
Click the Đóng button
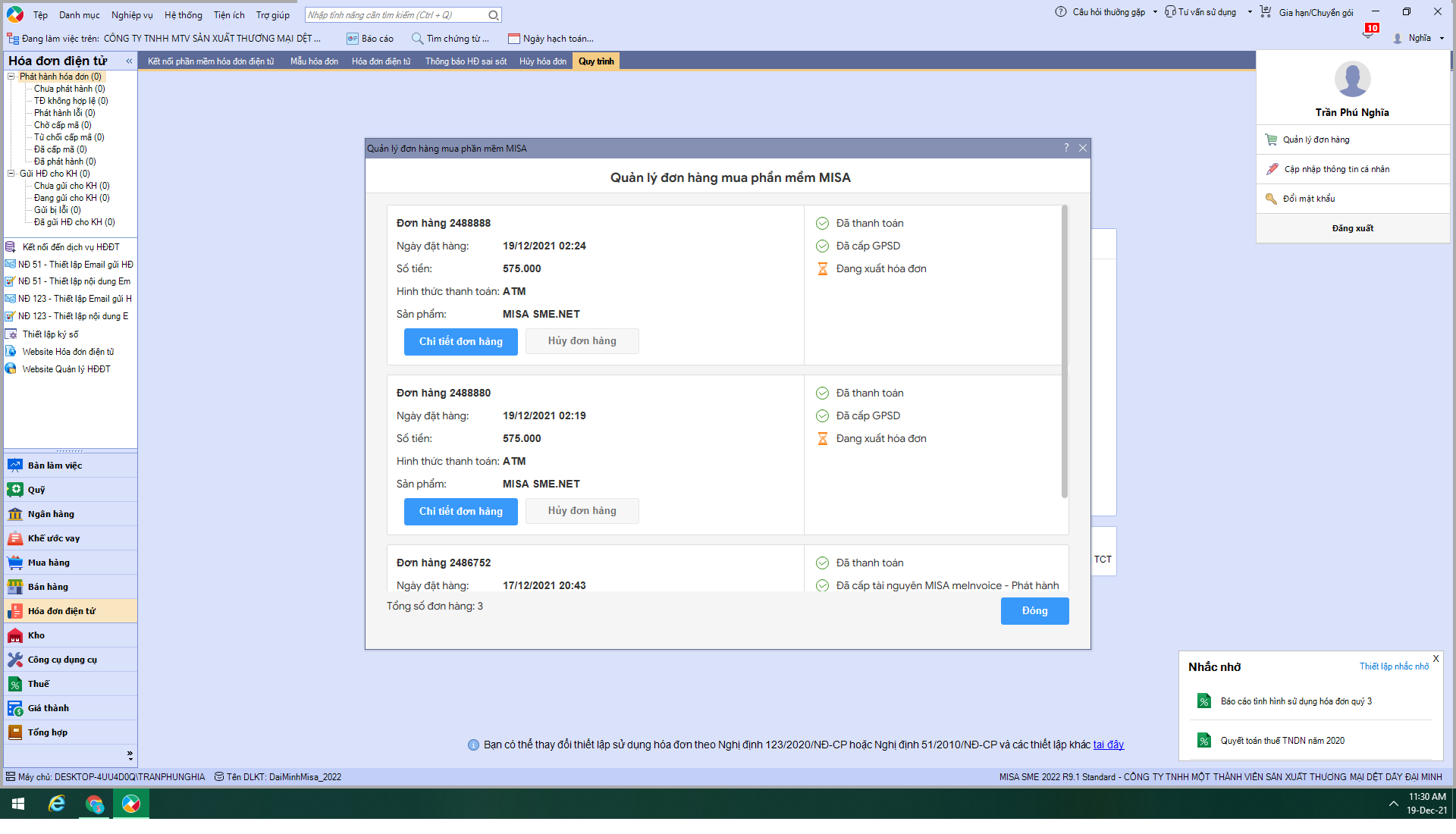click(x=1034, y=611)
